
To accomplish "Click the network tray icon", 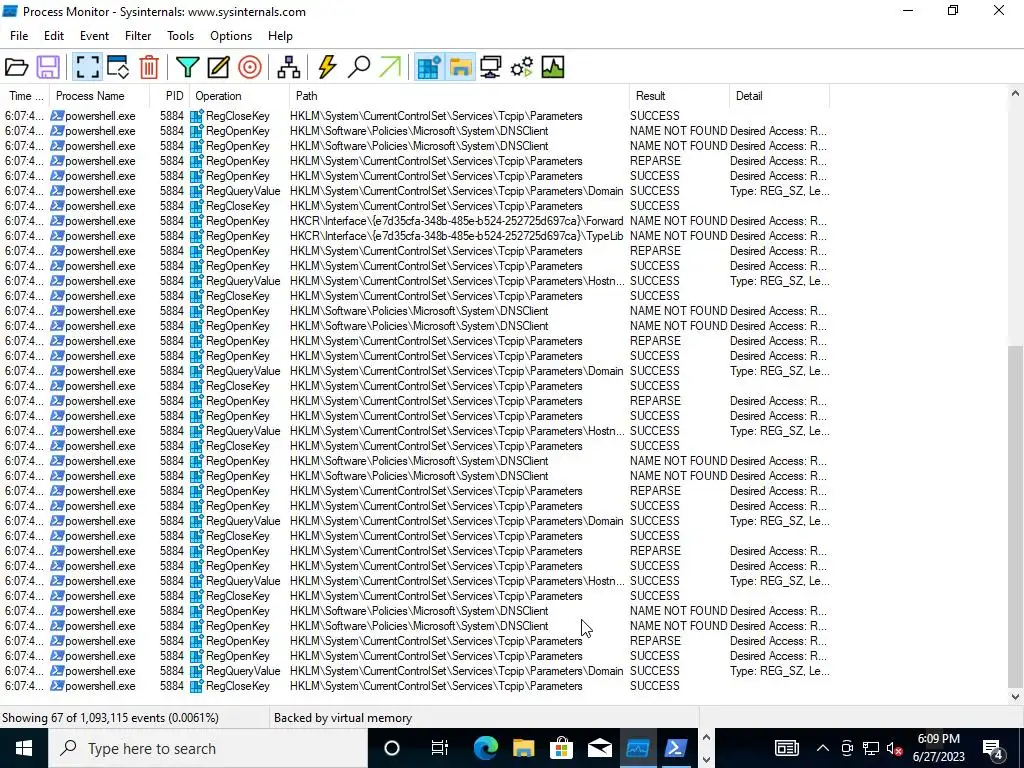I will pyautogui.click(x=871, y=748).
